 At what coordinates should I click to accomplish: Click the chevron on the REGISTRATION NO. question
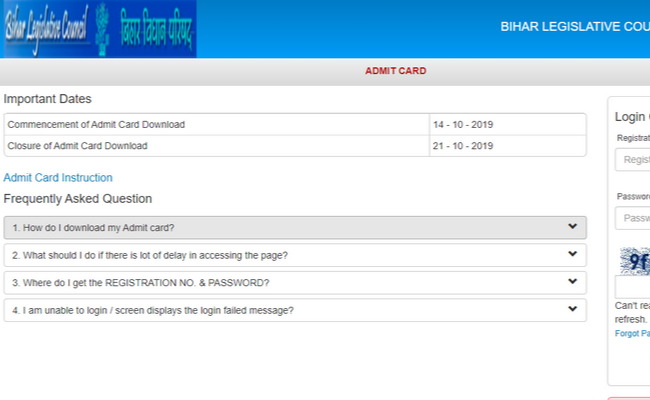572,282
